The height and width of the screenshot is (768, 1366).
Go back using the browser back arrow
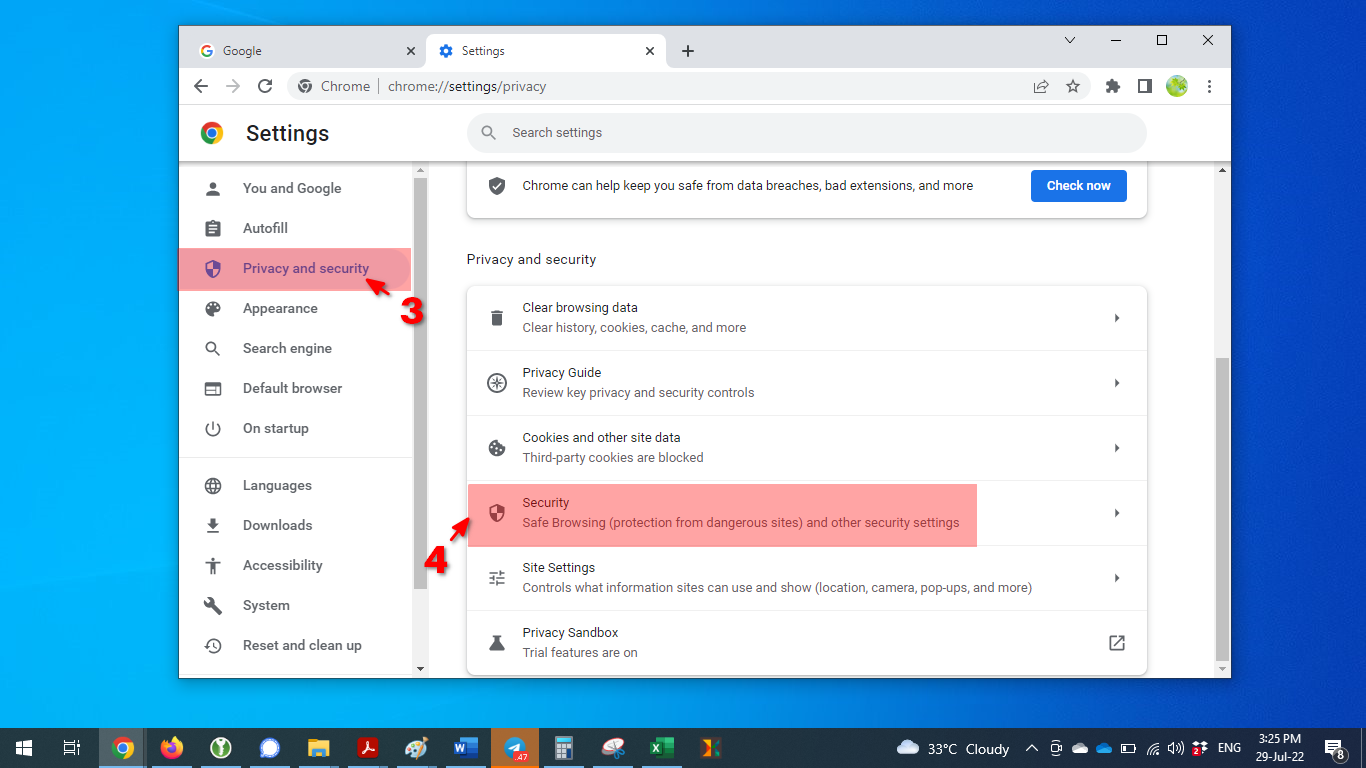[201, 86]
